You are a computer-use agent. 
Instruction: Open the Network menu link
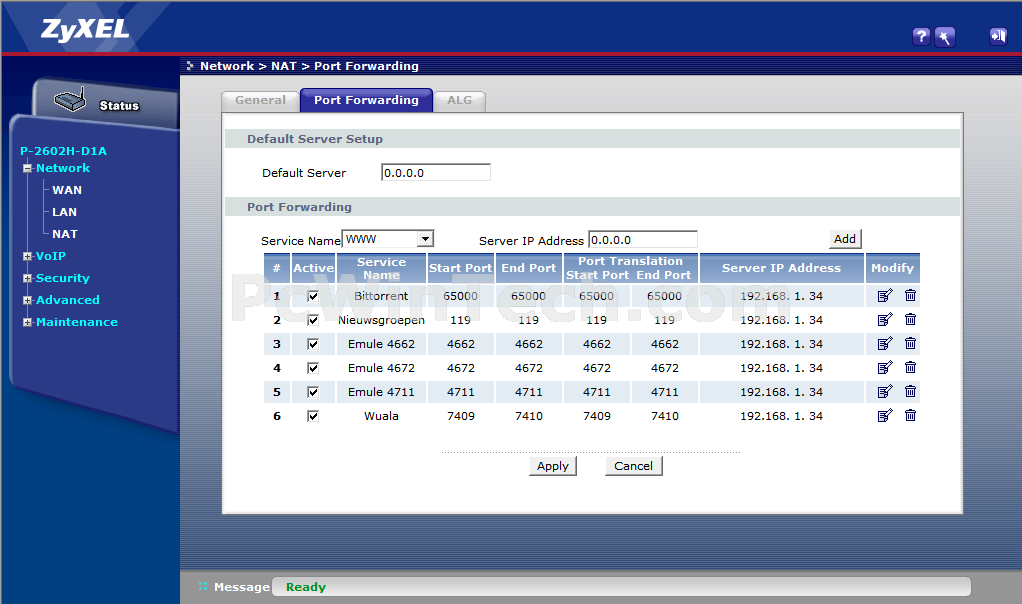tap(63, 168)
